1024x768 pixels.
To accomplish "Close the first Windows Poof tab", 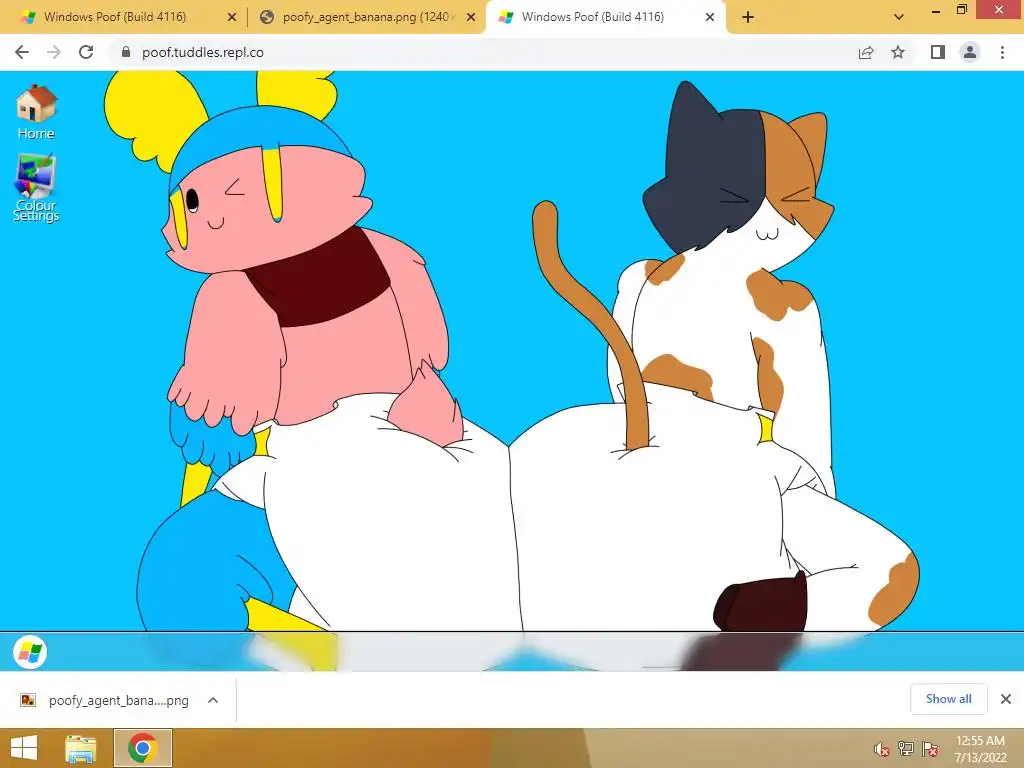I will [232, 18].
